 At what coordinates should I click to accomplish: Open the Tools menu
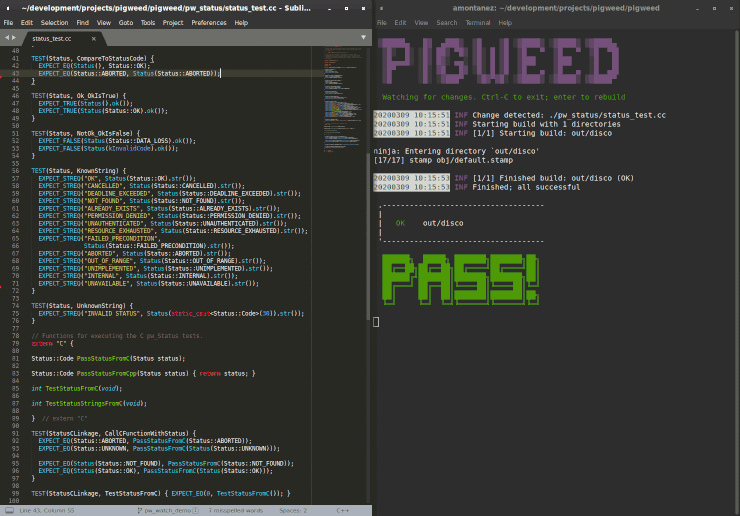[148, 23]
